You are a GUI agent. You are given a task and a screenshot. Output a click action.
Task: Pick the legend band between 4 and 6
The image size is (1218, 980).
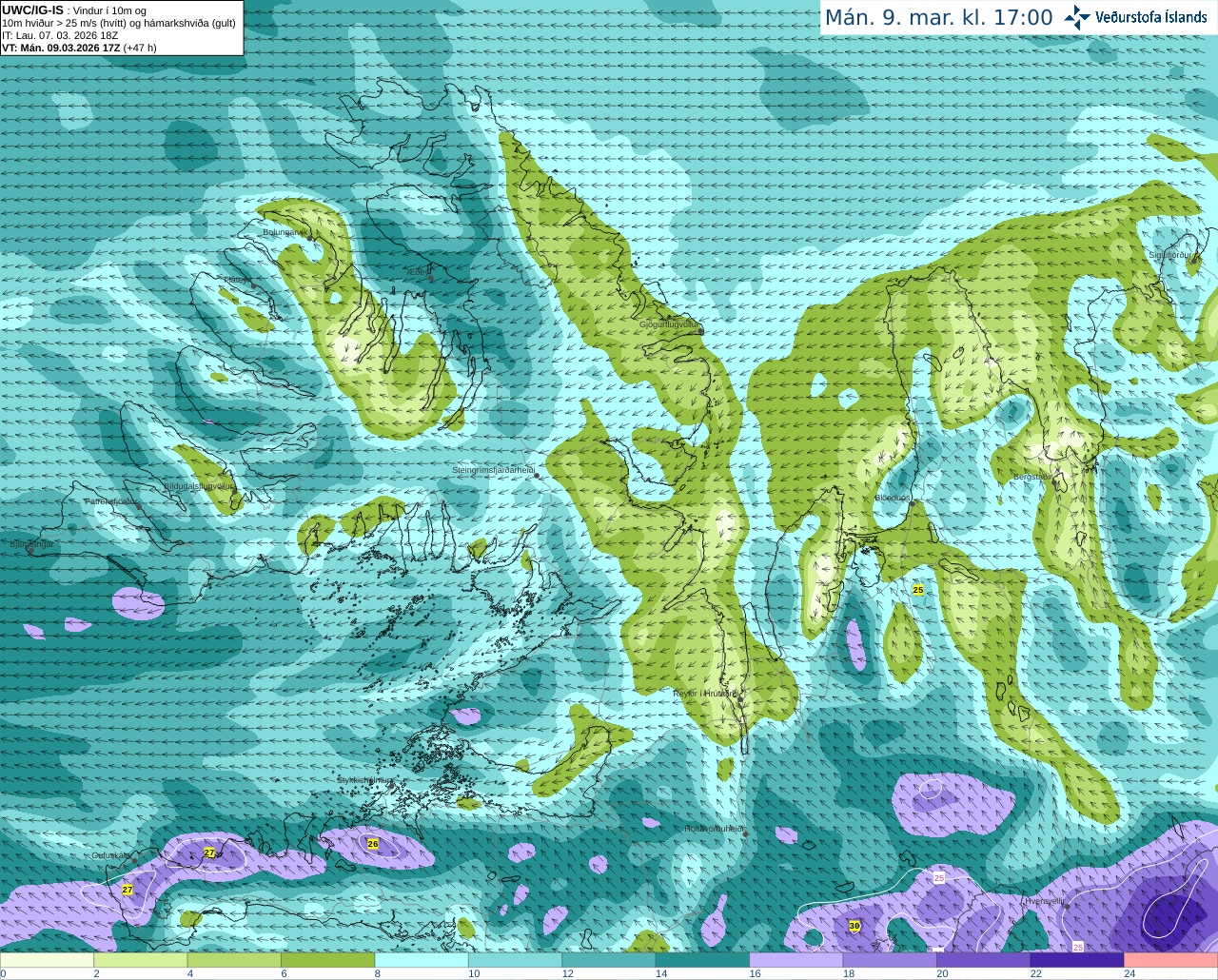point(234,960)
